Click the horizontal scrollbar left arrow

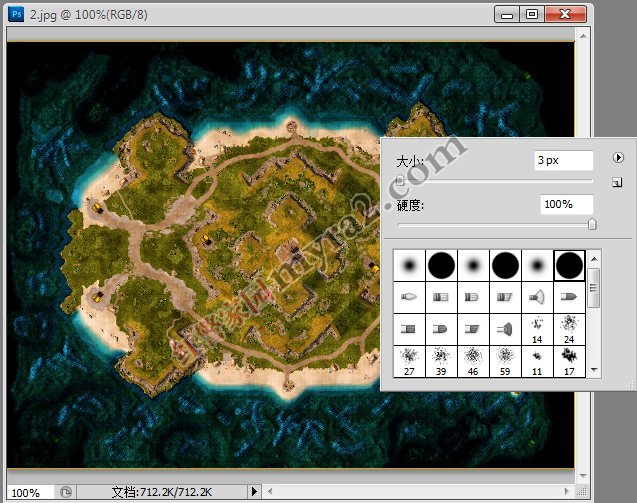pyautogui.click(x=270, y=492)
